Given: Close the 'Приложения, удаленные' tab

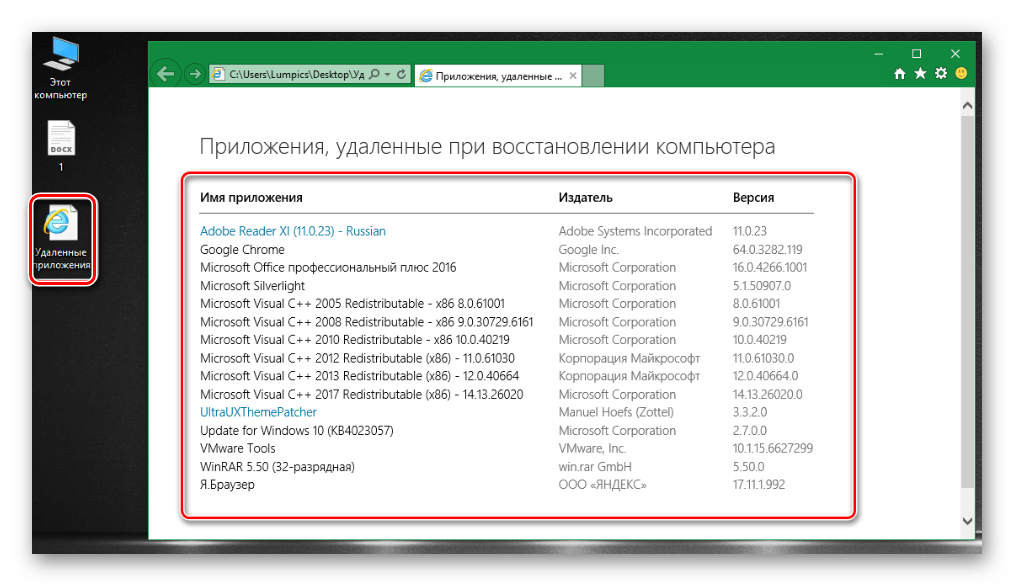Looking at the screenshot, I should coord(573,75).
